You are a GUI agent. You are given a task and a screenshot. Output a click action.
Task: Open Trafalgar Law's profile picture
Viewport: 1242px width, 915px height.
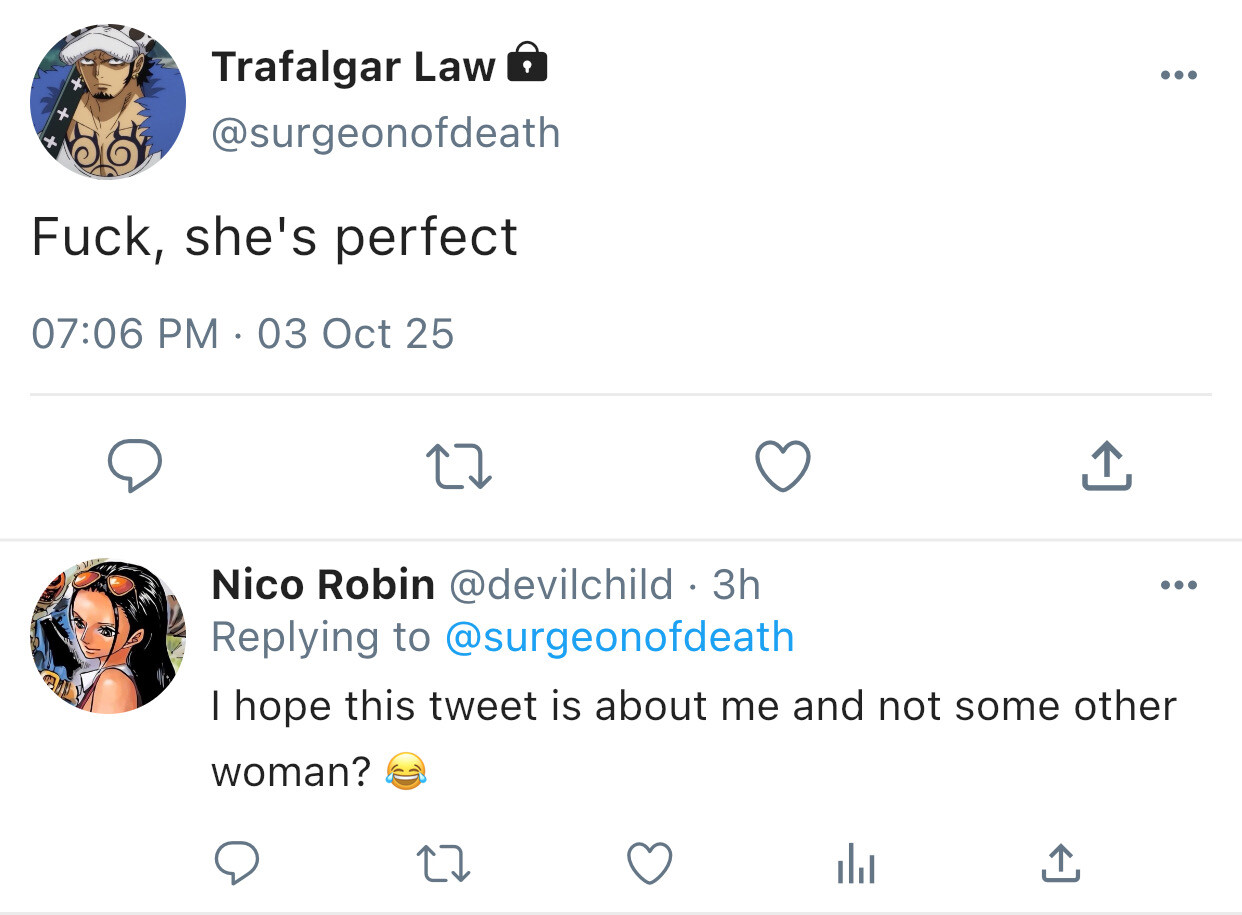[108, 103]
